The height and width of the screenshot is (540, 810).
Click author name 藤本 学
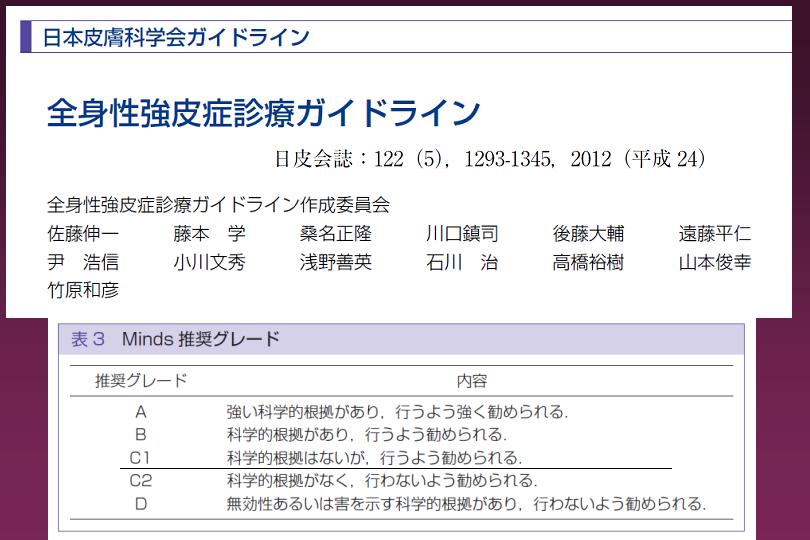click(209, 234)
